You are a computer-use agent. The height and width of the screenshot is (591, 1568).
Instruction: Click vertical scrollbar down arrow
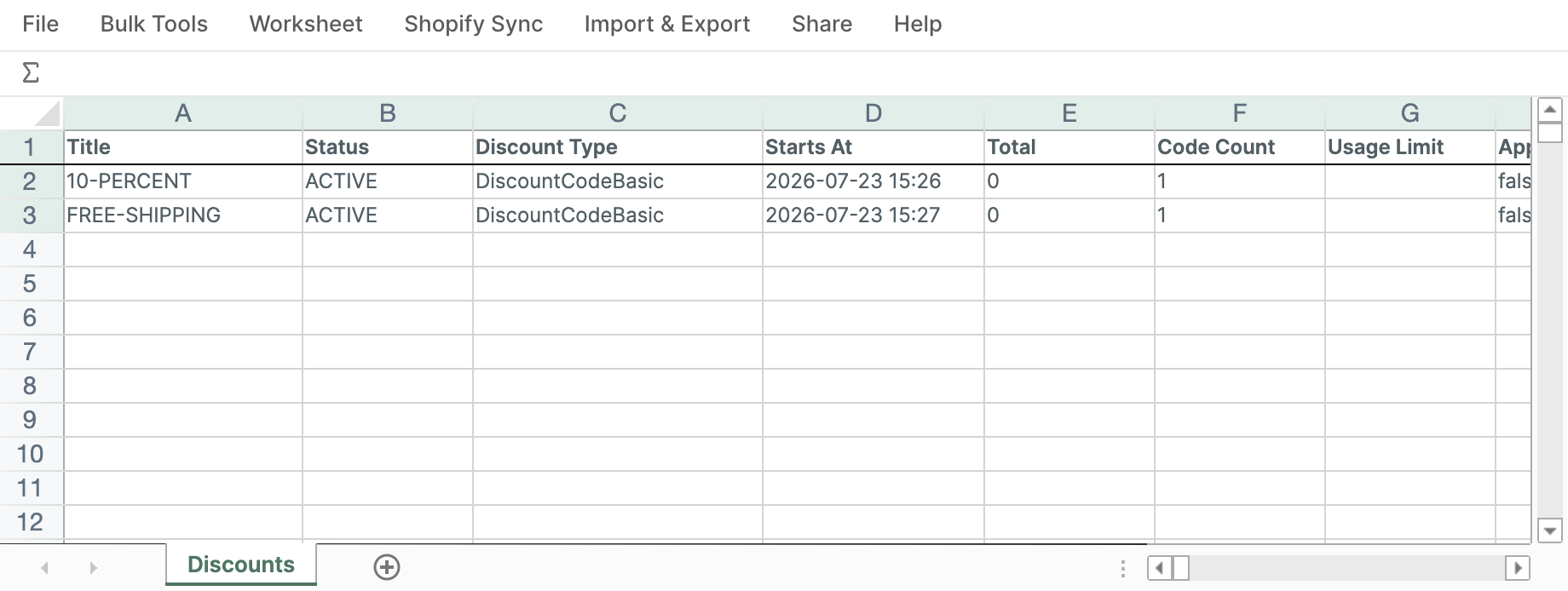click(x=1549, y=531)
